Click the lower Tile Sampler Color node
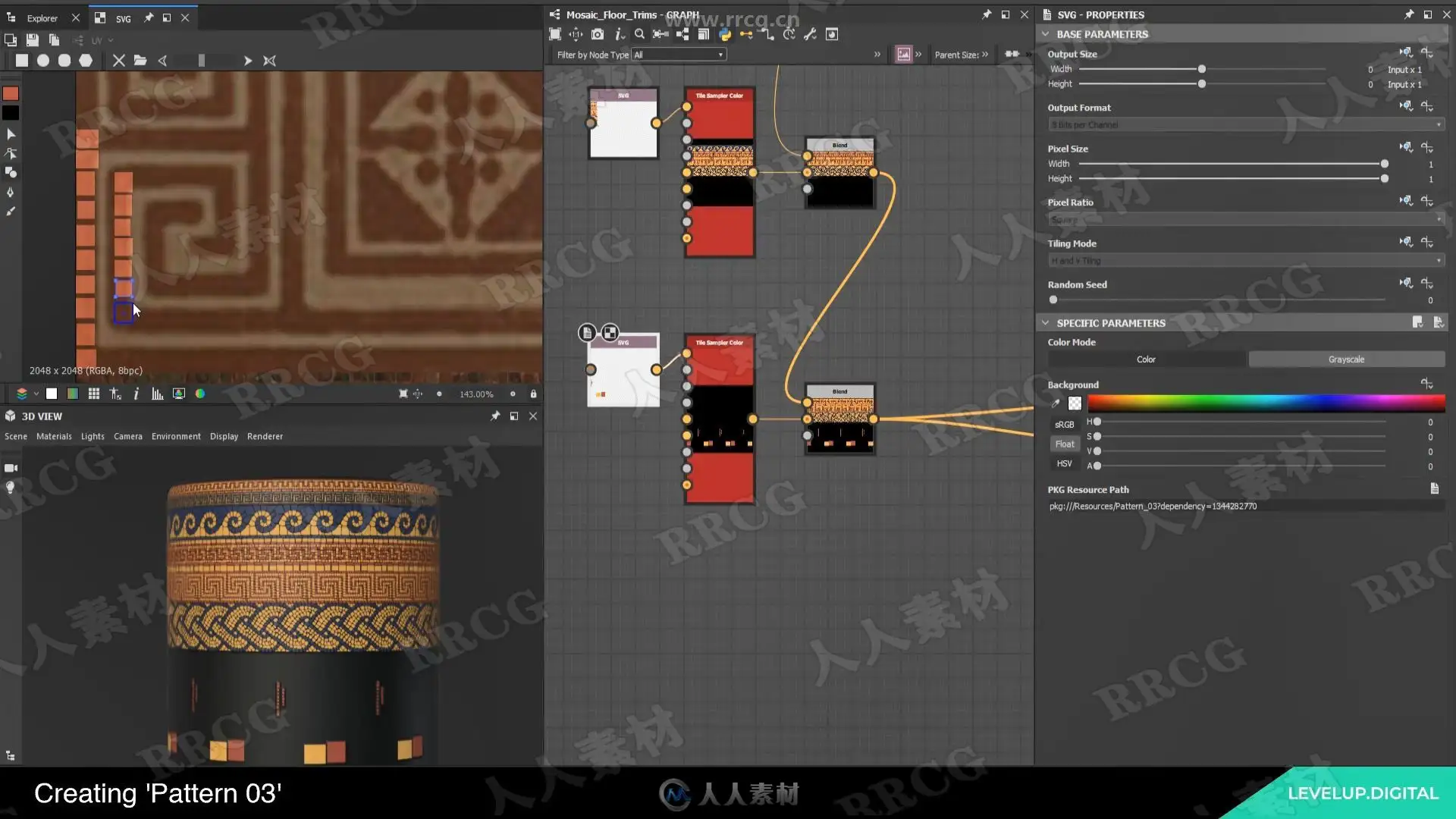The width and height of the screenshot is (1456, 819). pos(719,419)
